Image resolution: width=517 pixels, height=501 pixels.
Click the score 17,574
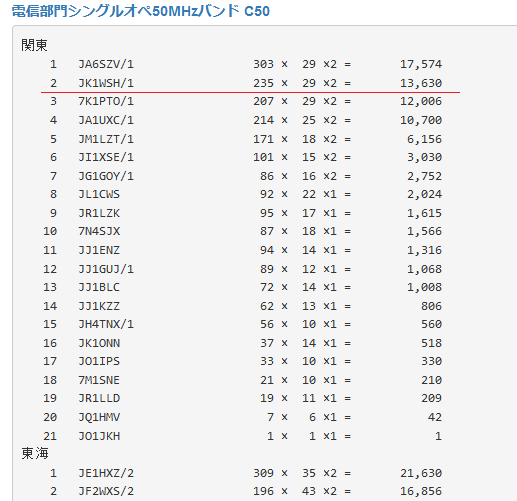[421, 64]
